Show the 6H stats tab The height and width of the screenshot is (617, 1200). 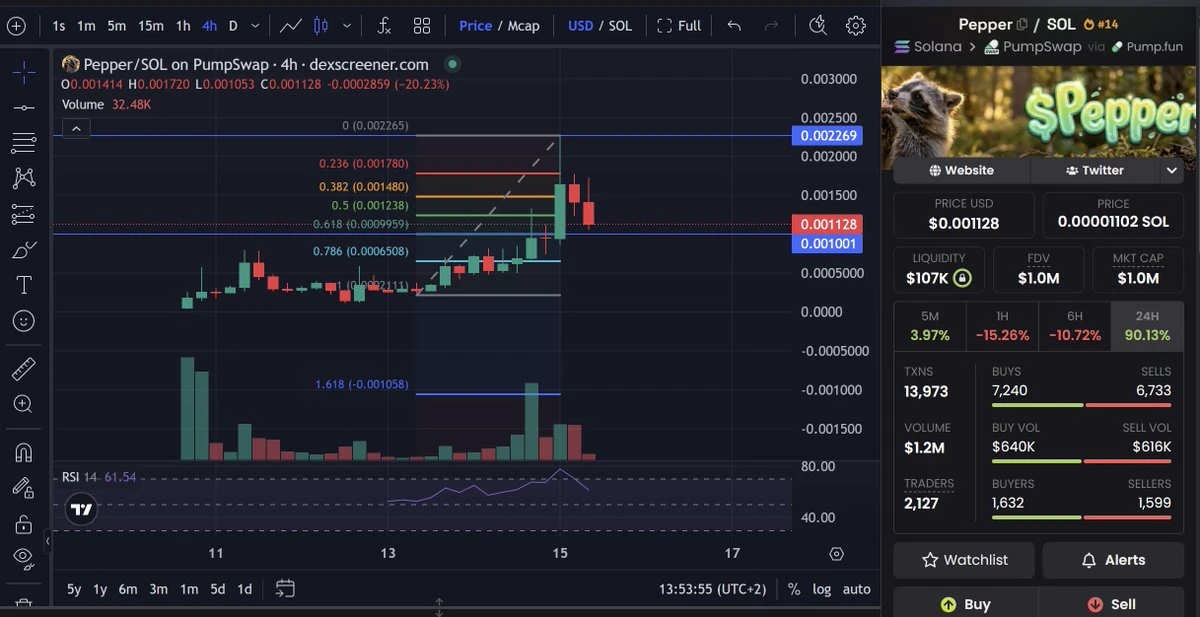click(1075, 327)
